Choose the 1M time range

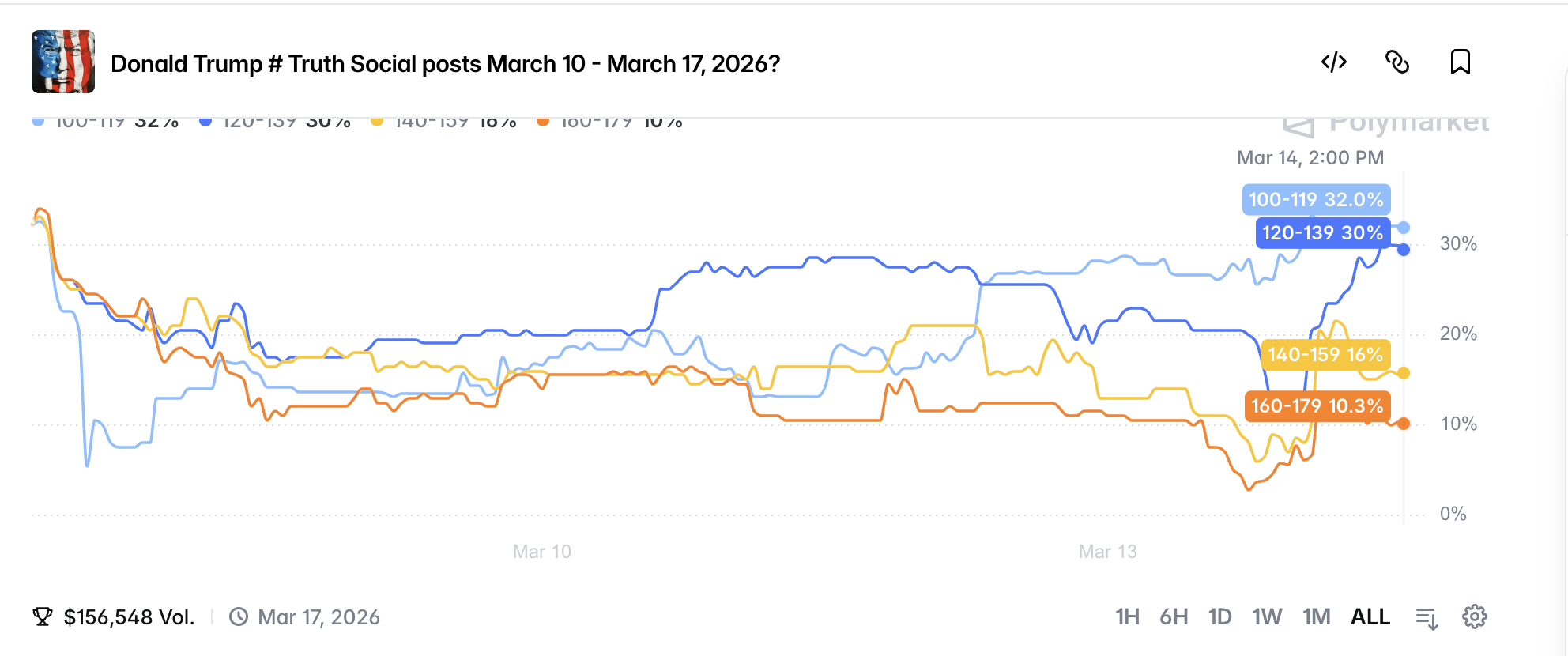coord(1316,616)
